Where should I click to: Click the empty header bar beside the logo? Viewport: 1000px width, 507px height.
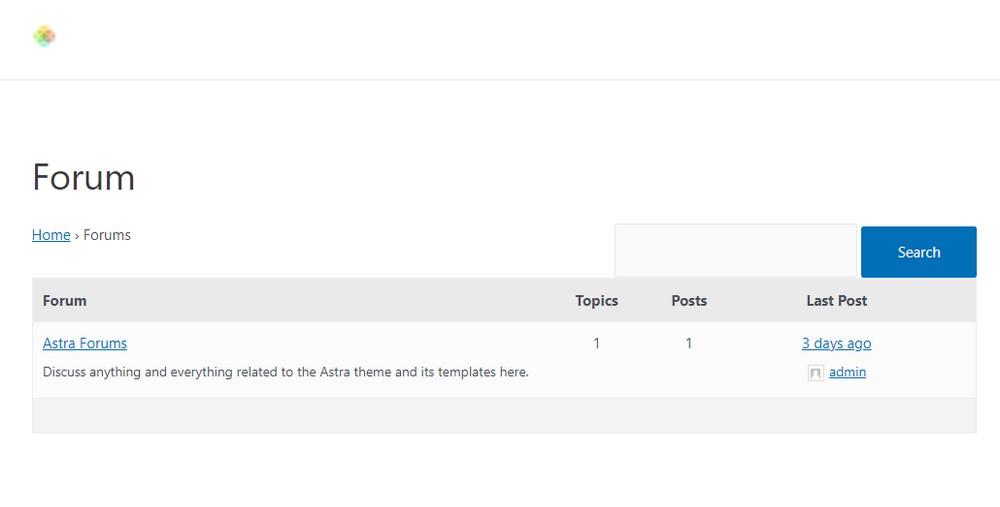[500, 38]
